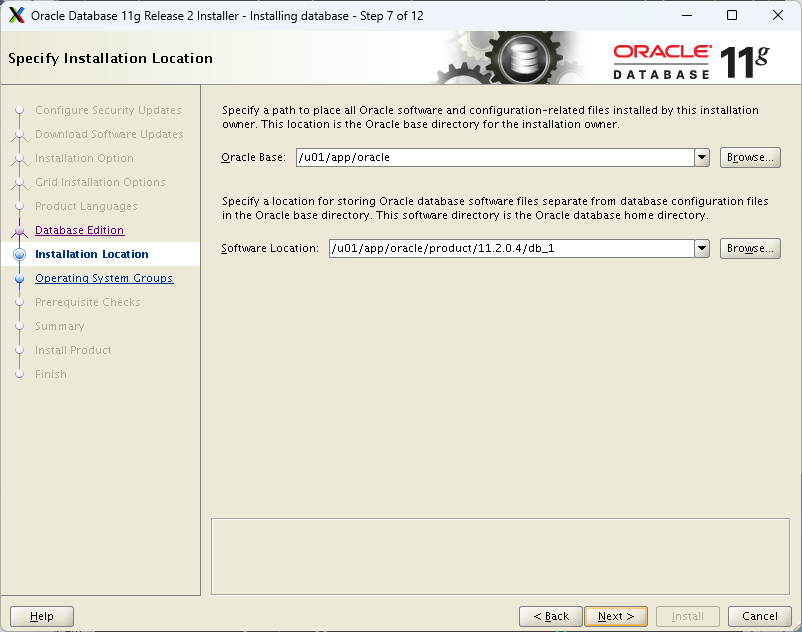Open the Software Location path dropdown

[702, 249]
